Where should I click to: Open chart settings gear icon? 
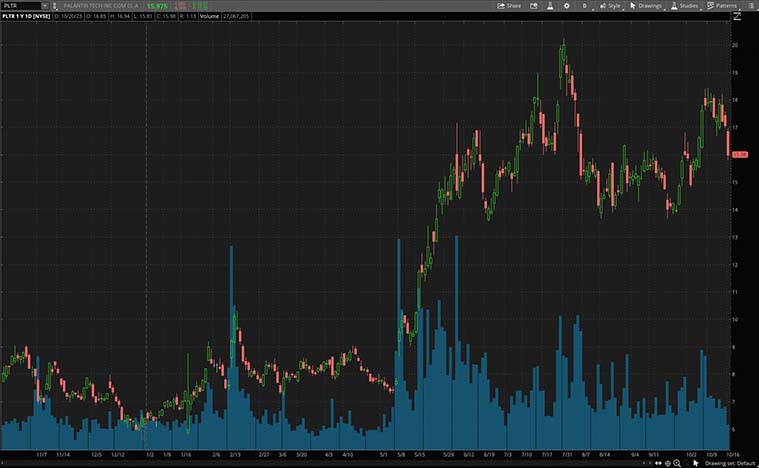point(566,6)
